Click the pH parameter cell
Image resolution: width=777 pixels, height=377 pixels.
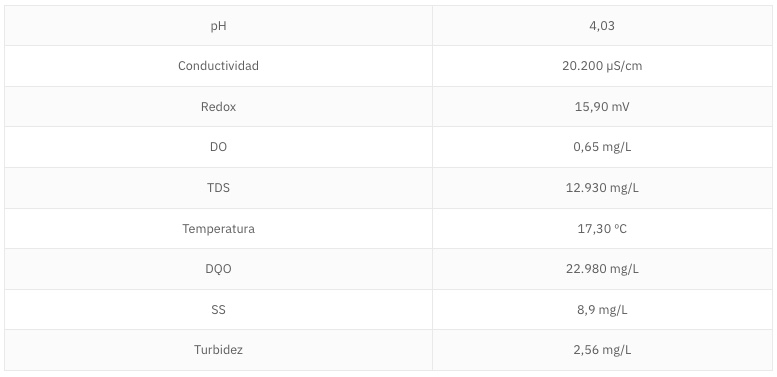219,26
